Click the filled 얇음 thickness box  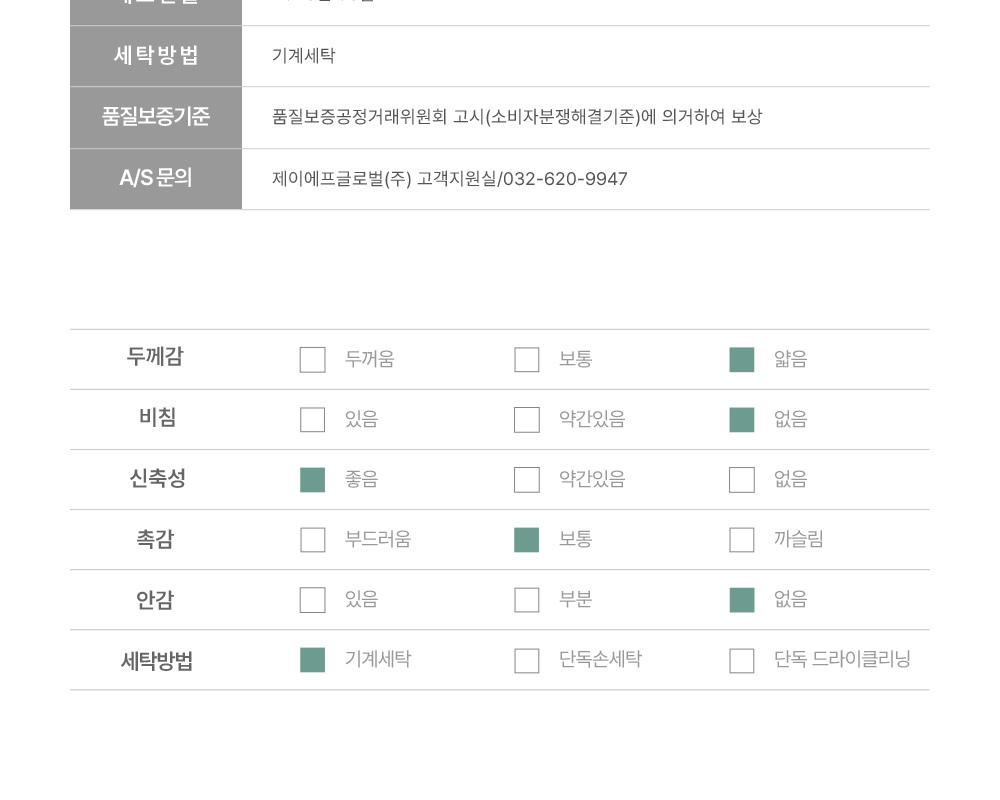[x=742, y=360]
